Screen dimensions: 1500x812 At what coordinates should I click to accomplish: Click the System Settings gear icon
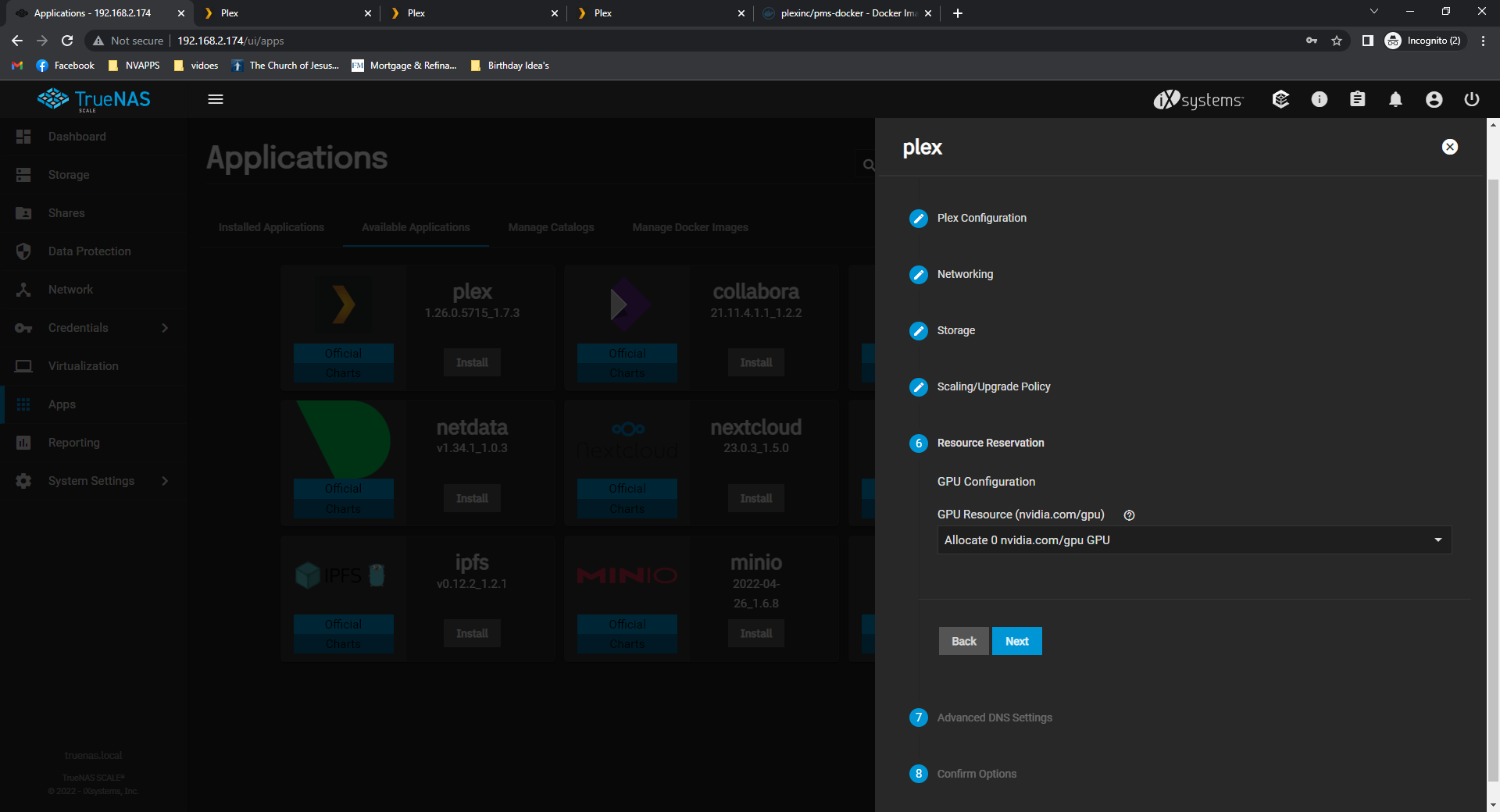click(x=23, y=481)
